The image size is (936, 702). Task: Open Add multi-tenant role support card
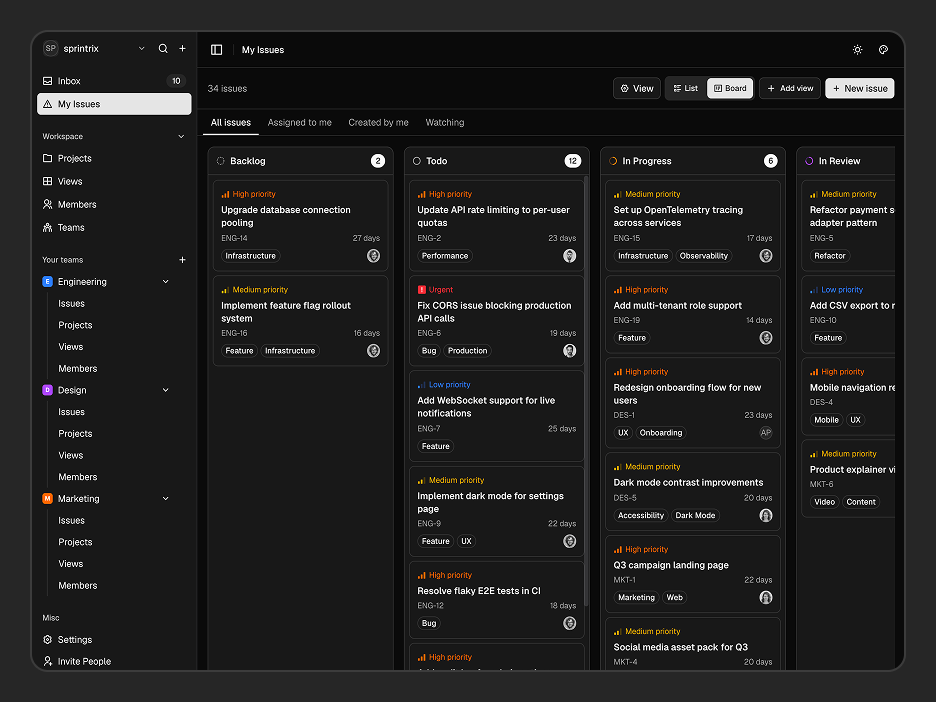(693, 314)
